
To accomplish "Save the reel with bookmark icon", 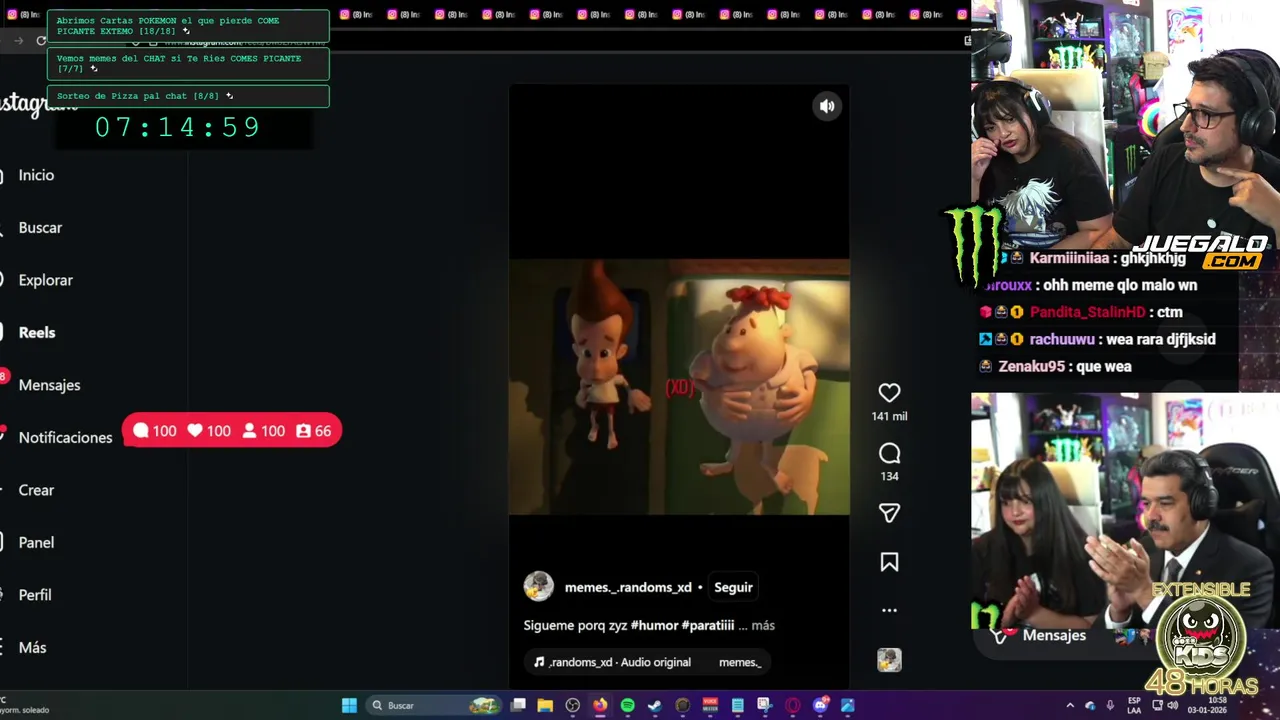I will (889, 562).
